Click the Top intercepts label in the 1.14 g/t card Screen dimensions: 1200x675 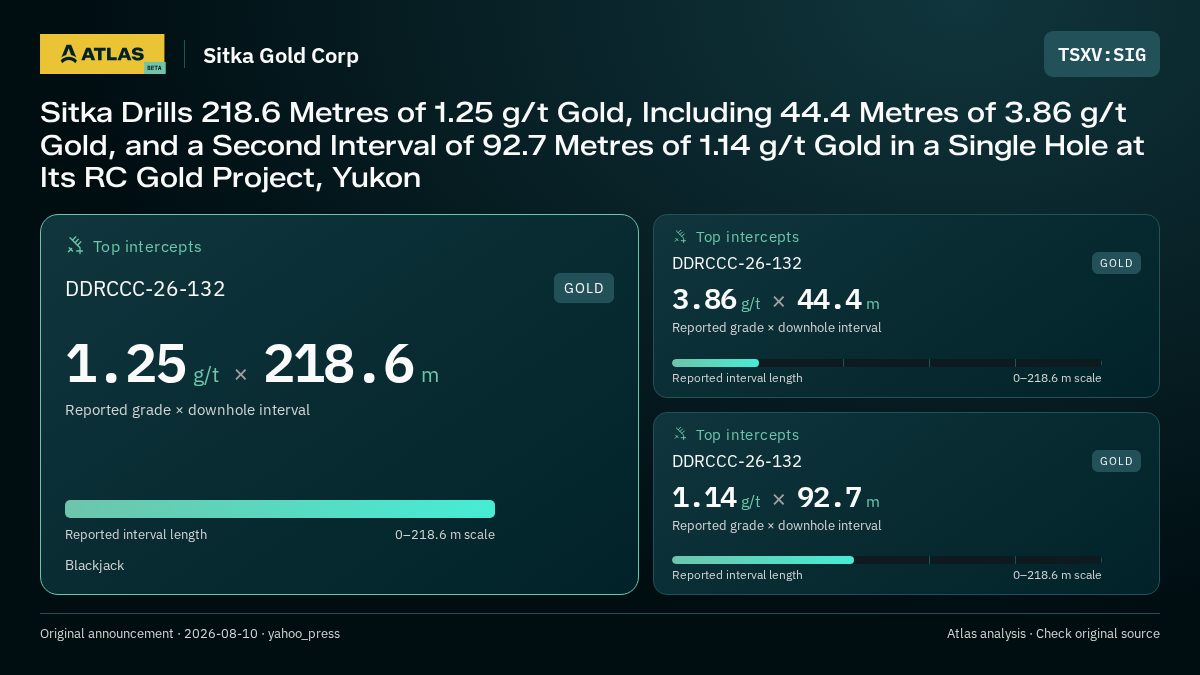(x=747, y=435)
